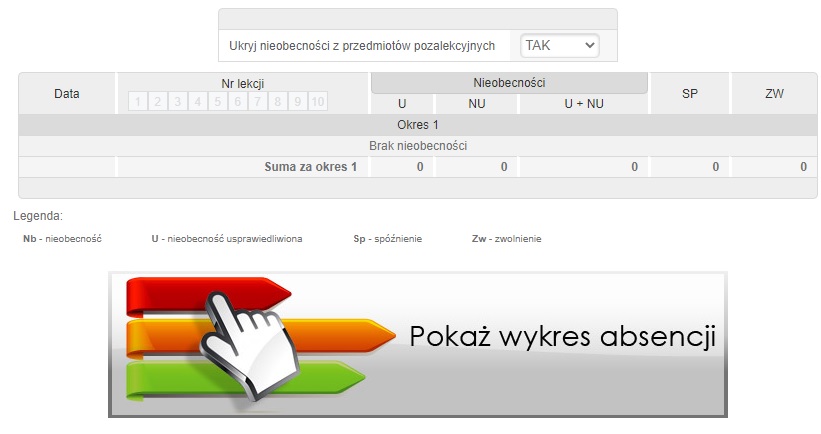Click the Data column header
Viewport: 821px width, 434px height.
point(66,94)
